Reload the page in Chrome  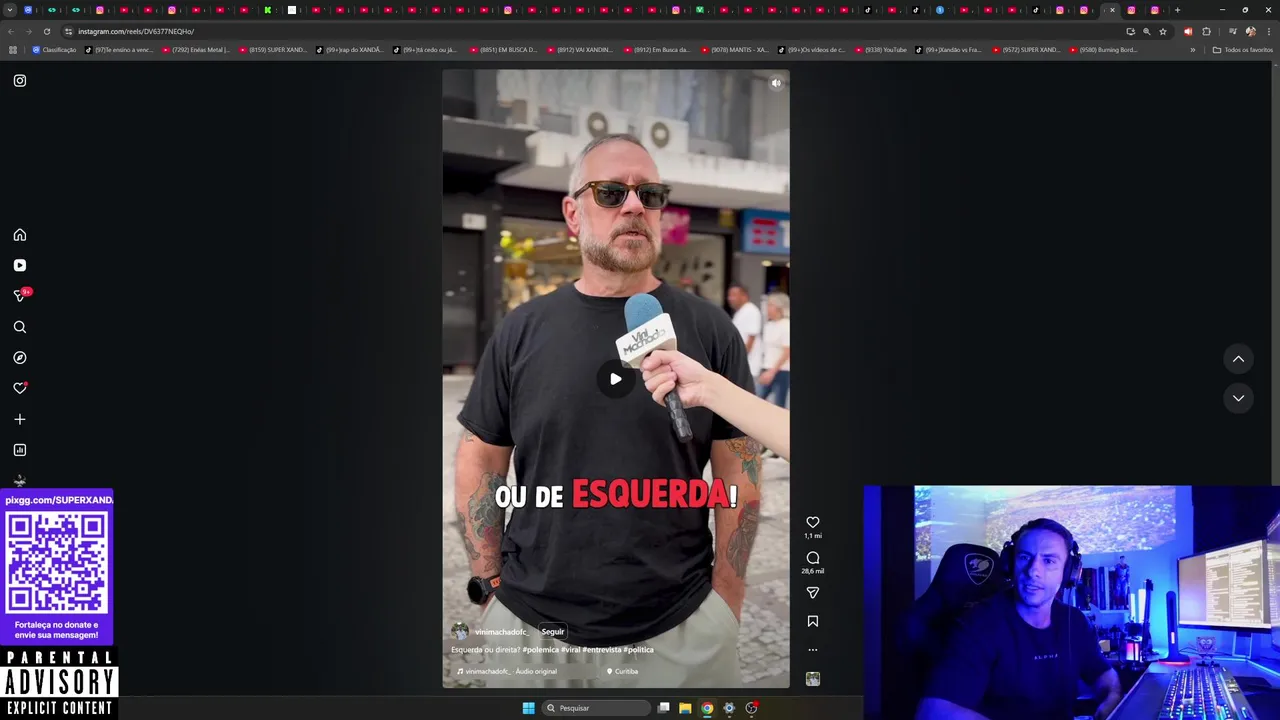pos(46,31)
